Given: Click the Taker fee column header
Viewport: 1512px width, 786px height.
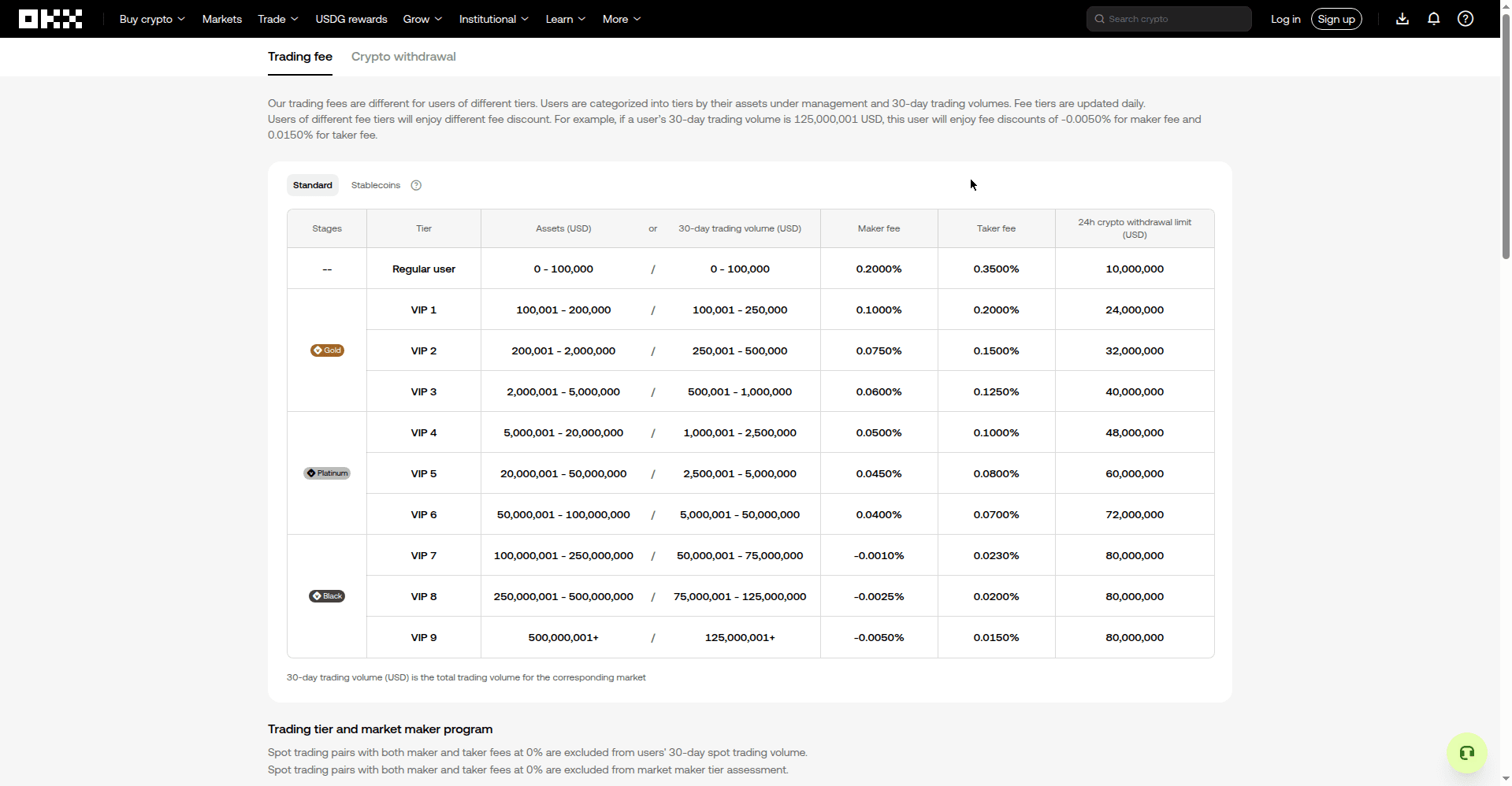Looking at the screenshot, I should [x=996, y=228].
